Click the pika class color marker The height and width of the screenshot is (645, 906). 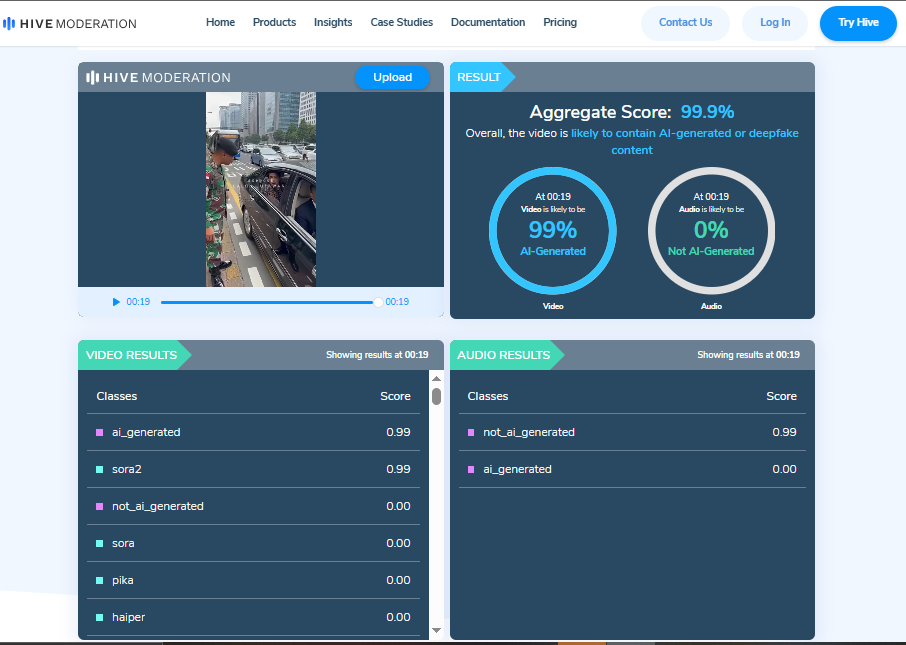click(100, 581)
